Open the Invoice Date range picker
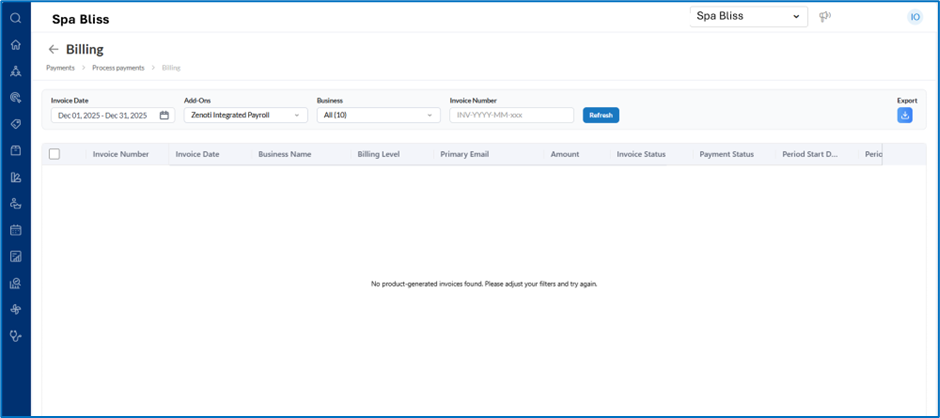The width and height of the screenshot is (940, 418). pos(113,115)
